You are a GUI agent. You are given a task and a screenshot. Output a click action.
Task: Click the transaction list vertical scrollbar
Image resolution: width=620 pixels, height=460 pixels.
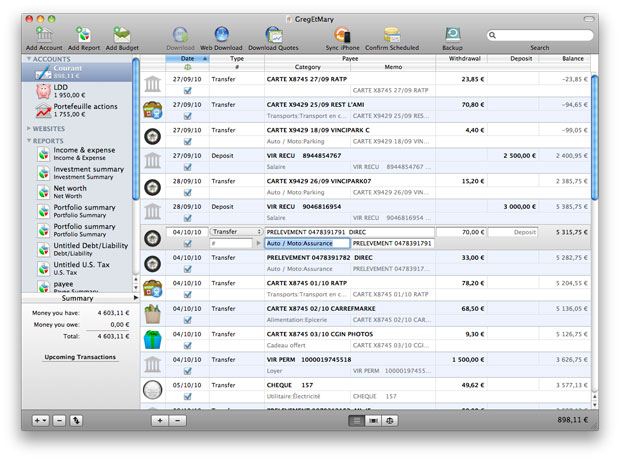point(594,137)
